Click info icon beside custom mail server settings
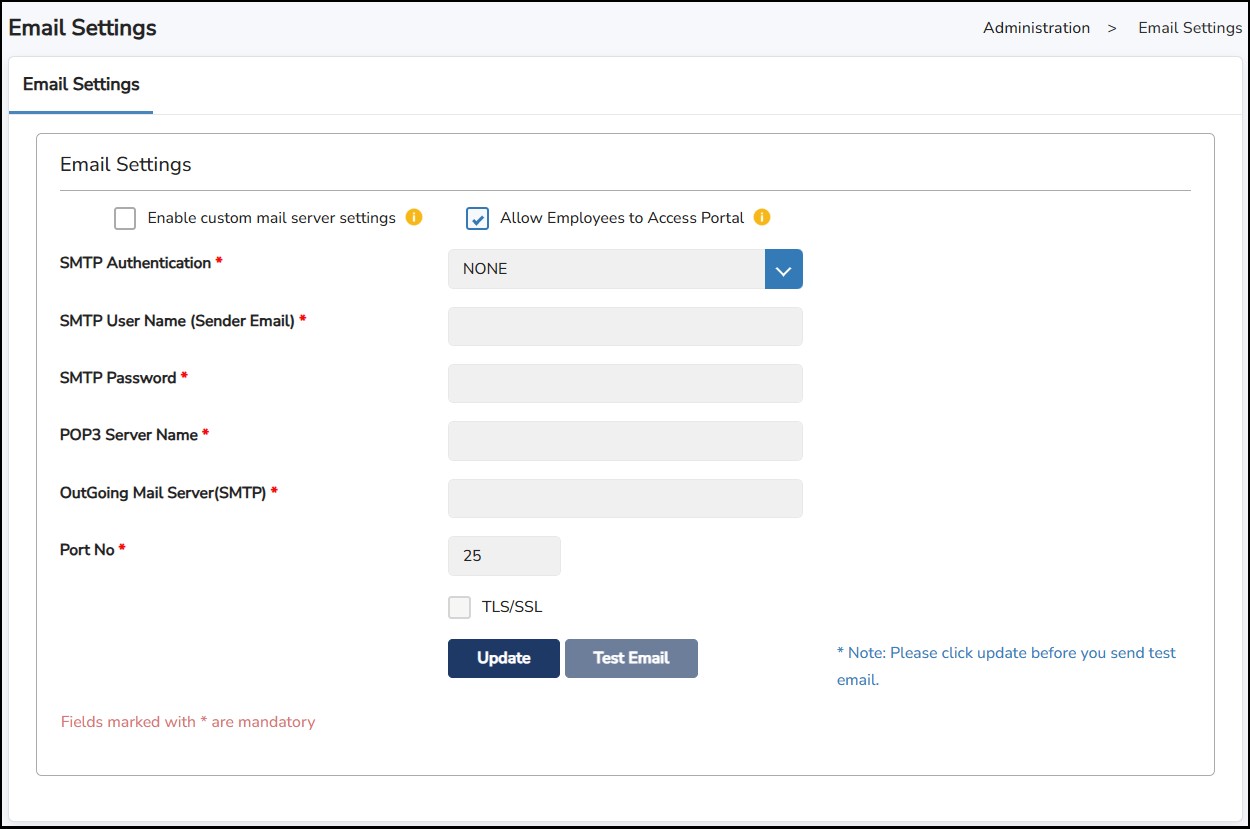The image size is (1250, 829). pos(414,217)
